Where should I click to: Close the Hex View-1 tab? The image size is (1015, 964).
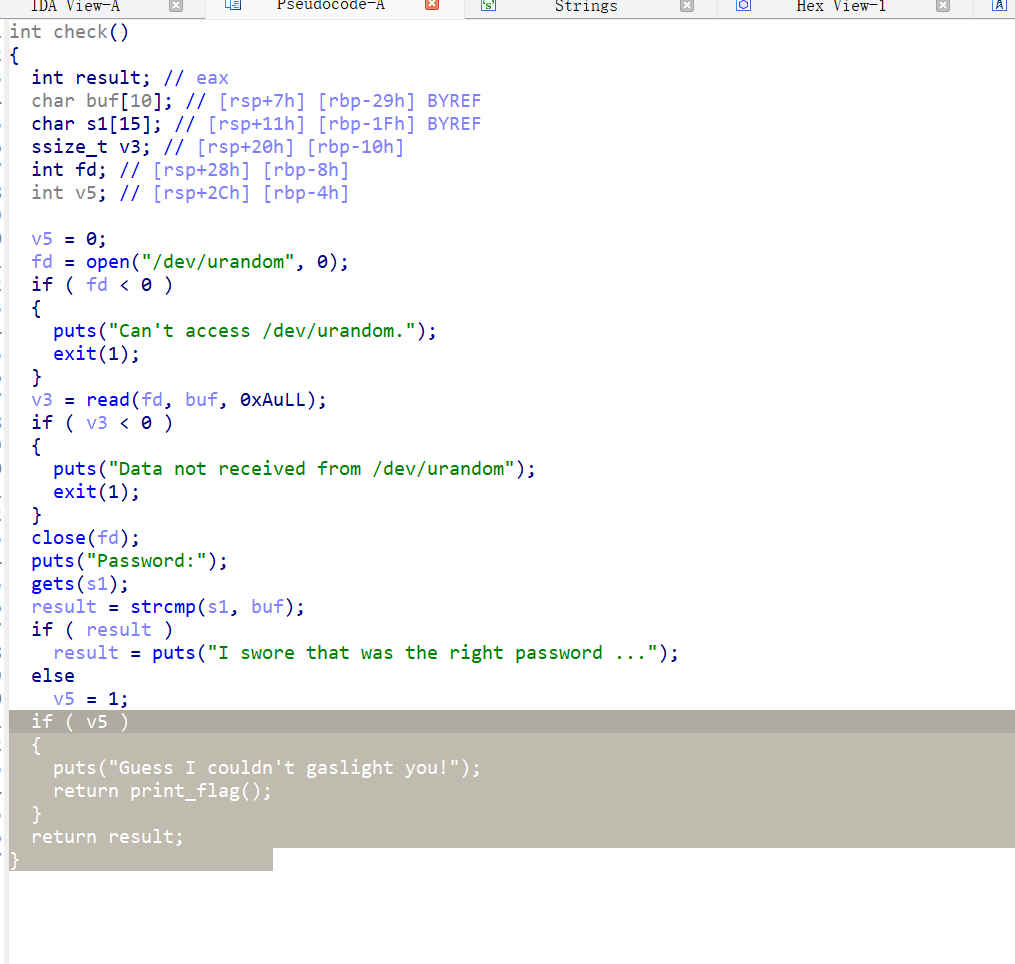(941, 7)
